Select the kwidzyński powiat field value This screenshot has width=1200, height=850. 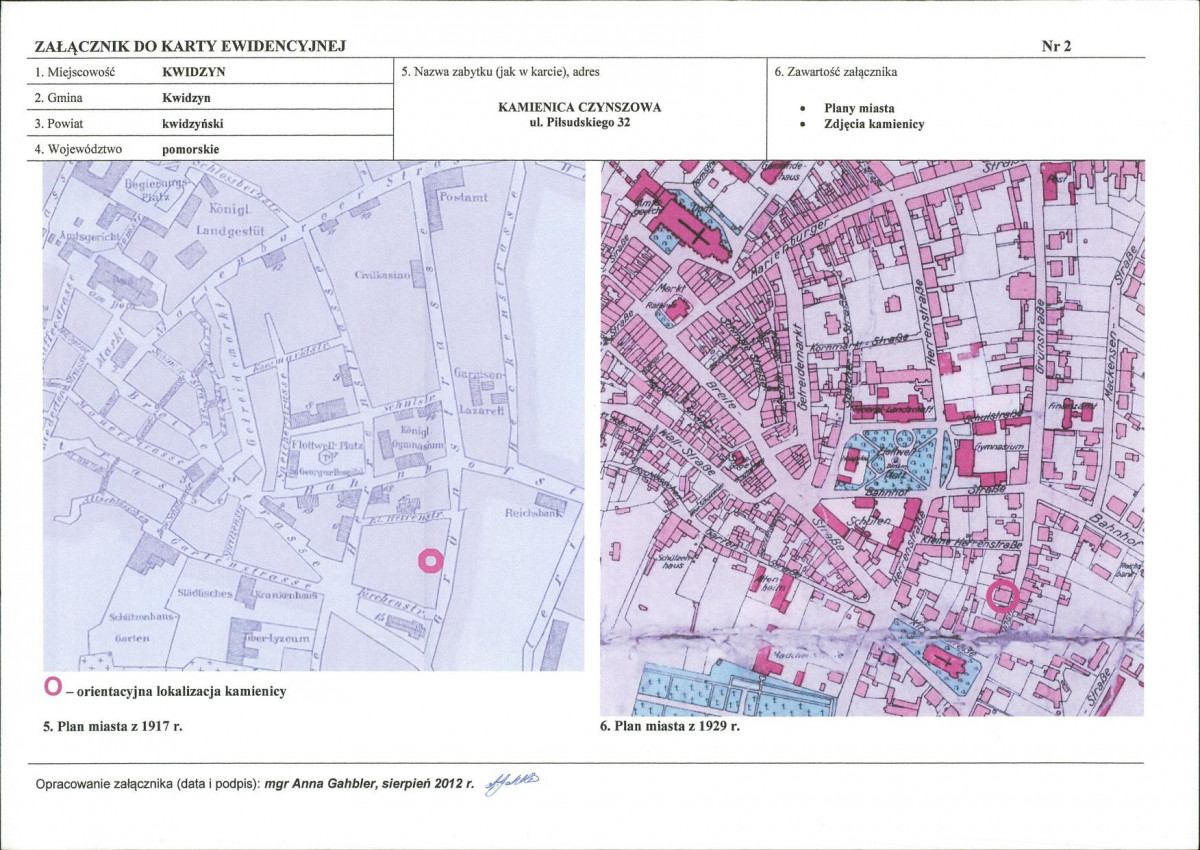[194, 123]
